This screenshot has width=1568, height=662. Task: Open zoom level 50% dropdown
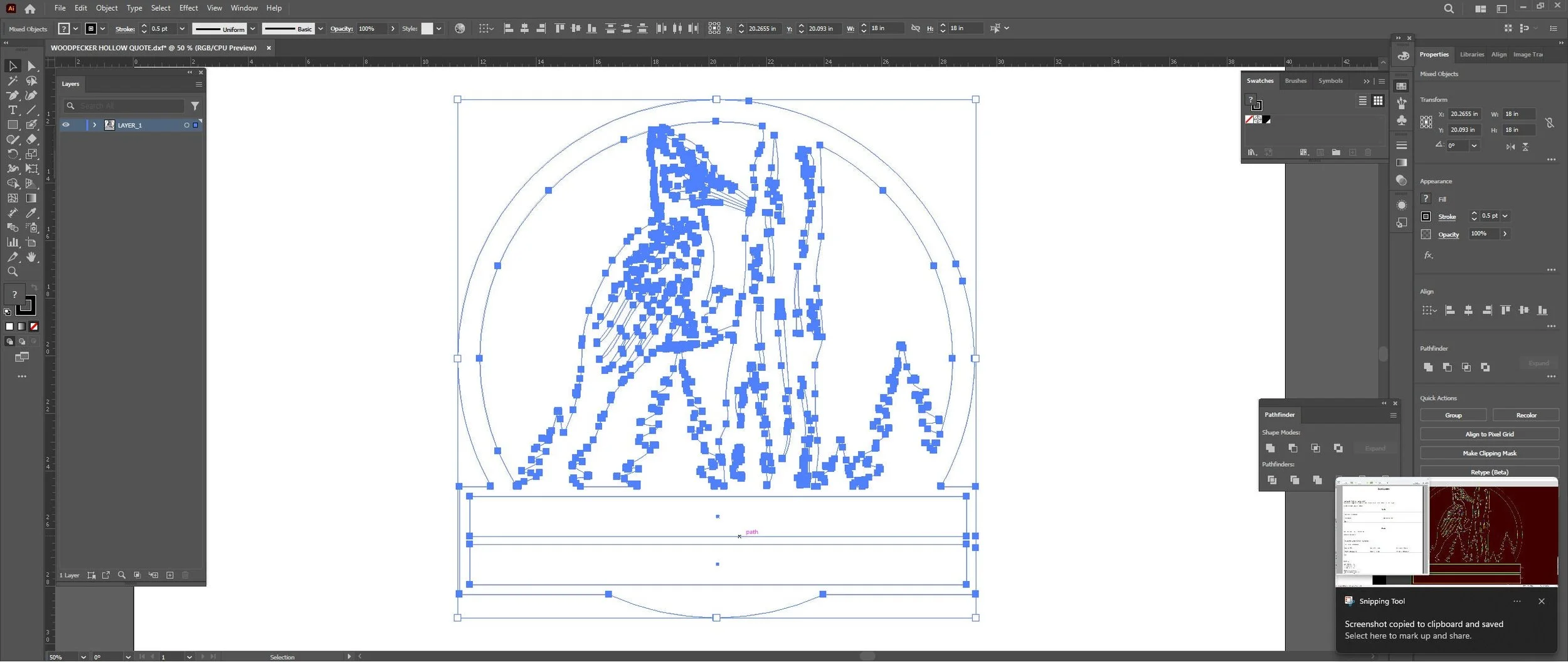pyautogui.click(x=83, y=657)
